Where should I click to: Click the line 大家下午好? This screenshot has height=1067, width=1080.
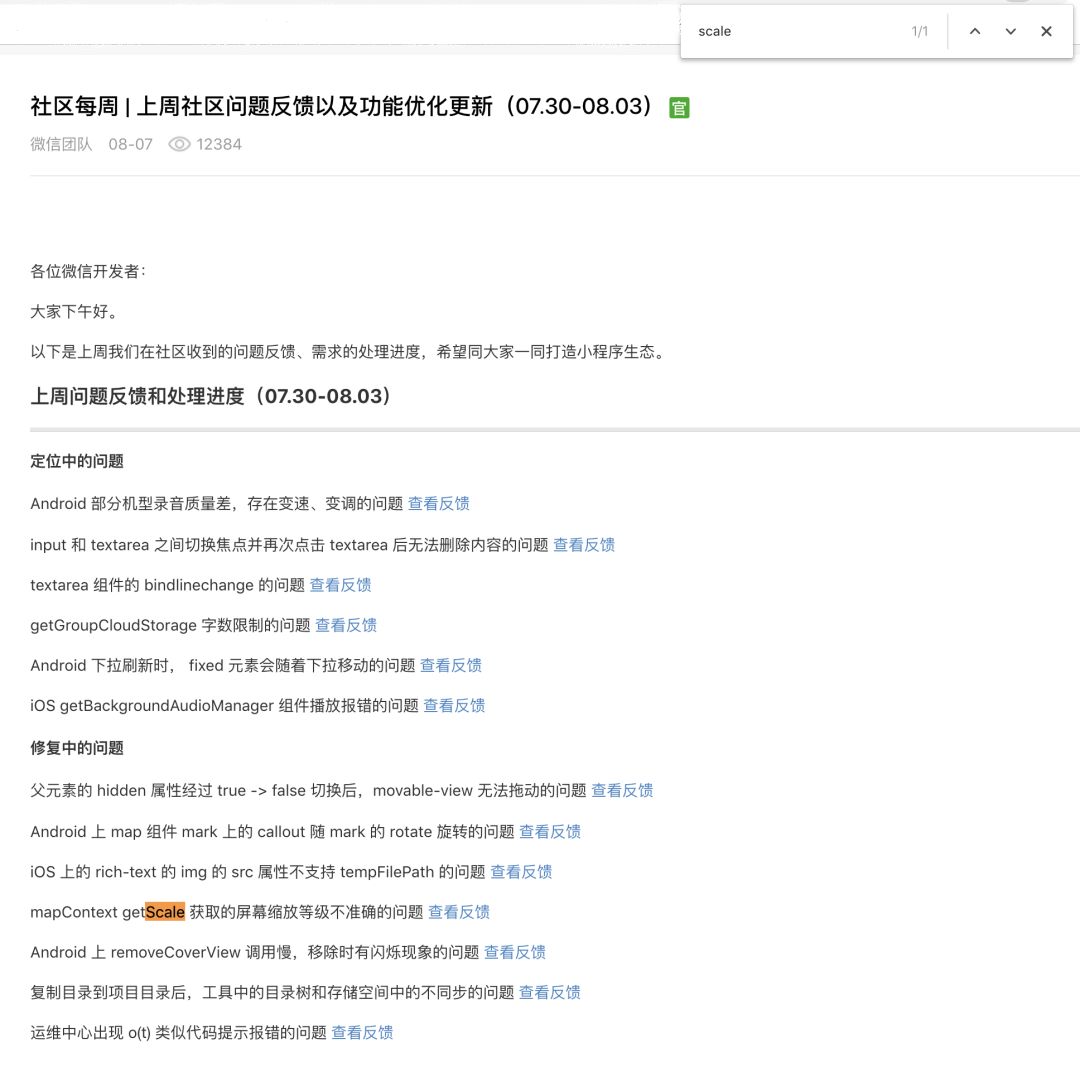pos(76,311)
